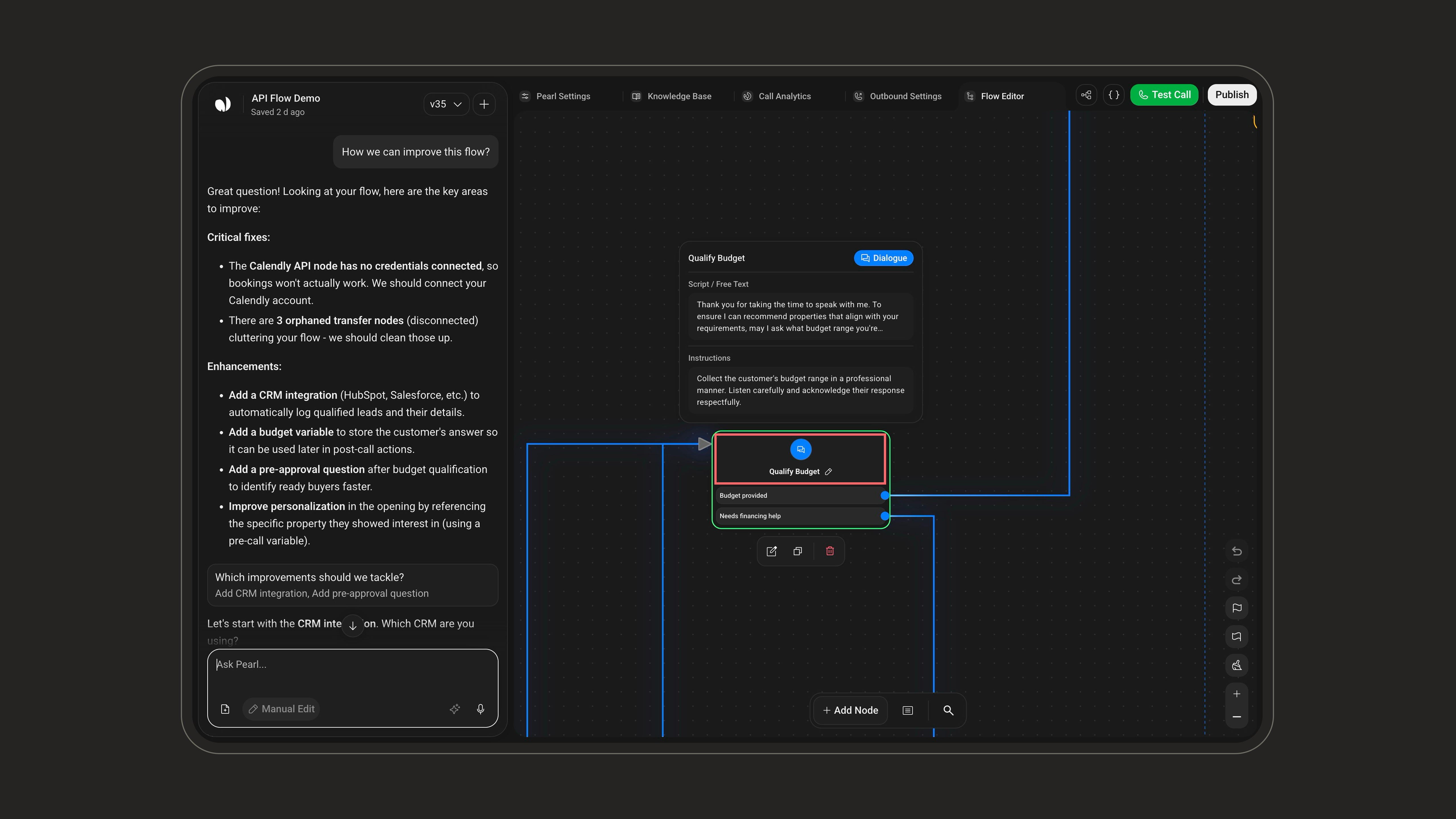Click the API Flow Demo title

286,98
